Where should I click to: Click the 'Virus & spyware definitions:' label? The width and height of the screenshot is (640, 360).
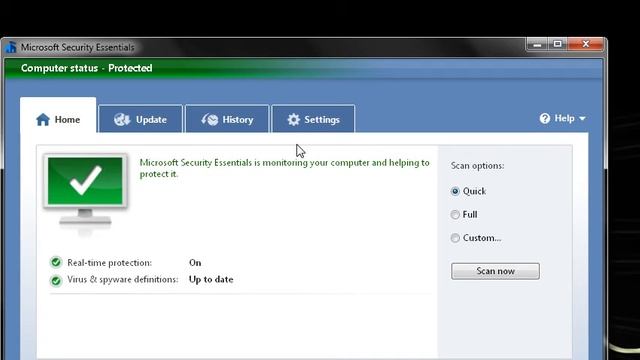coord(123,280)
